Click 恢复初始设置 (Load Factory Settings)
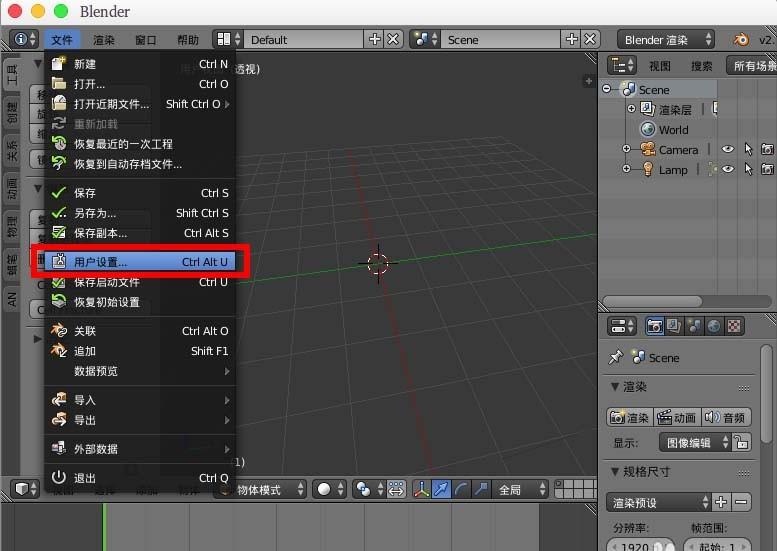 [140, 302]
